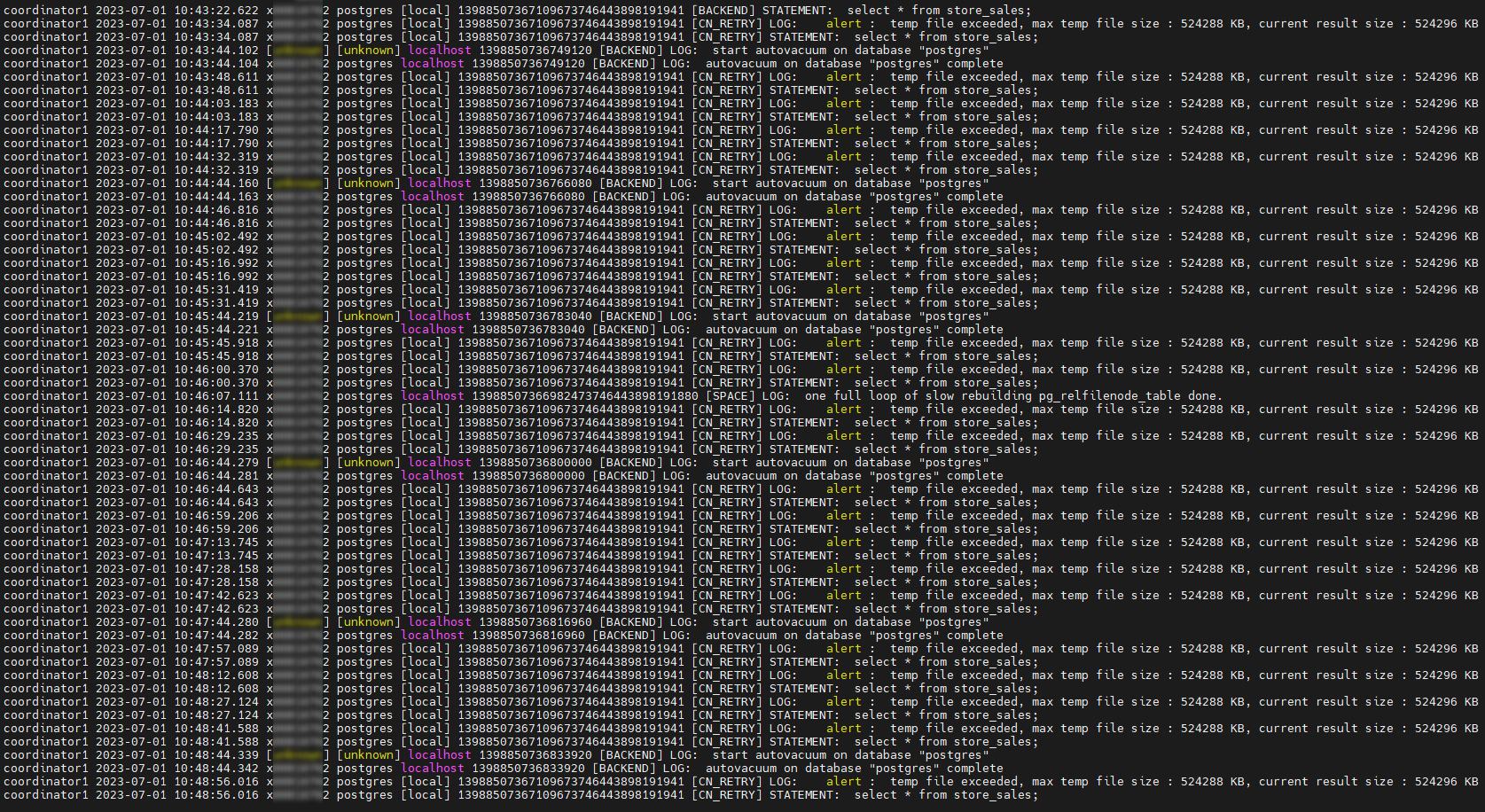Select 'coordinator1' on the 10:47:28.158 LOG line
Screen dimensions: 1485x812
46,569
